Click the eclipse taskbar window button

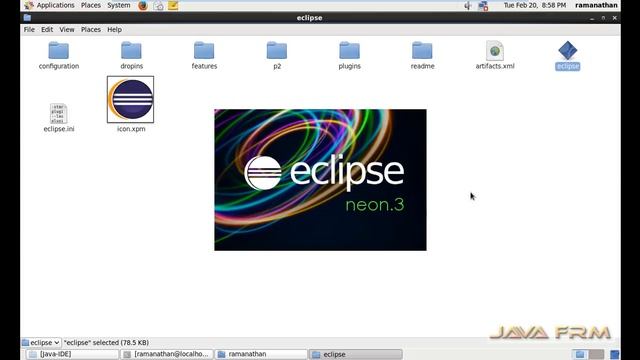[356, 354]
